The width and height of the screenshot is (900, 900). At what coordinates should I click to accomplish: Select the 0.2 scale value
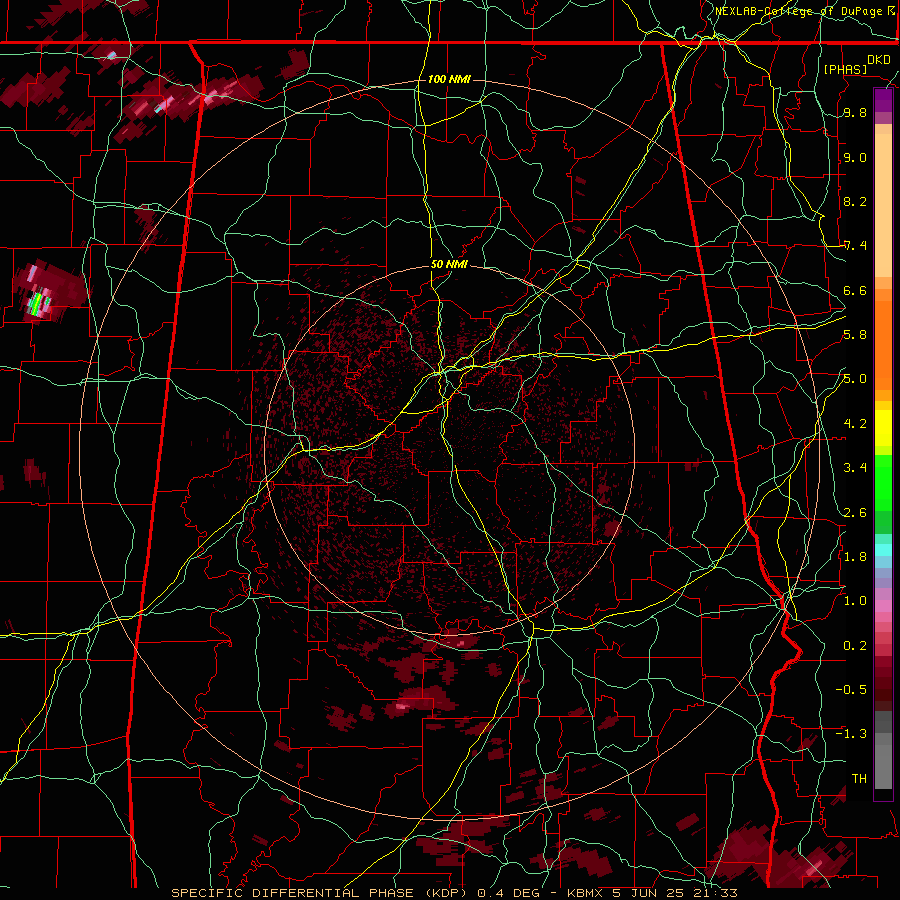(855, 646)
